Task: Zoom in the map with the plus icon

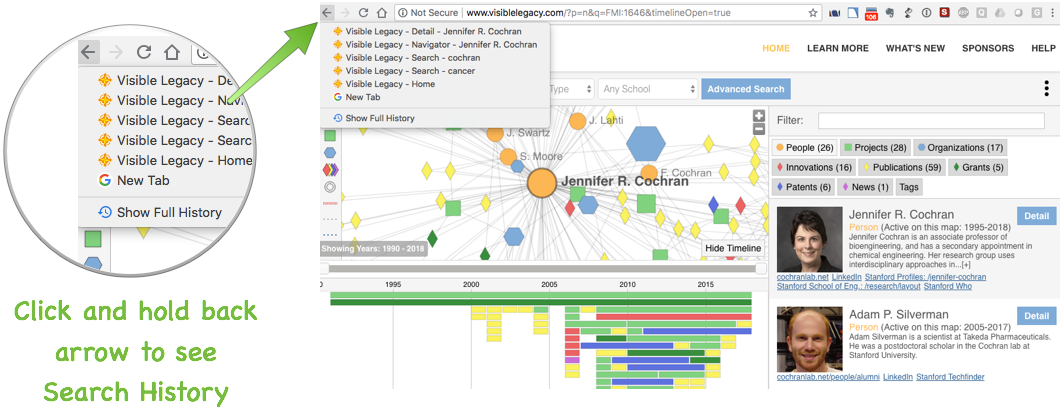Action: click(x=759, y=116)
